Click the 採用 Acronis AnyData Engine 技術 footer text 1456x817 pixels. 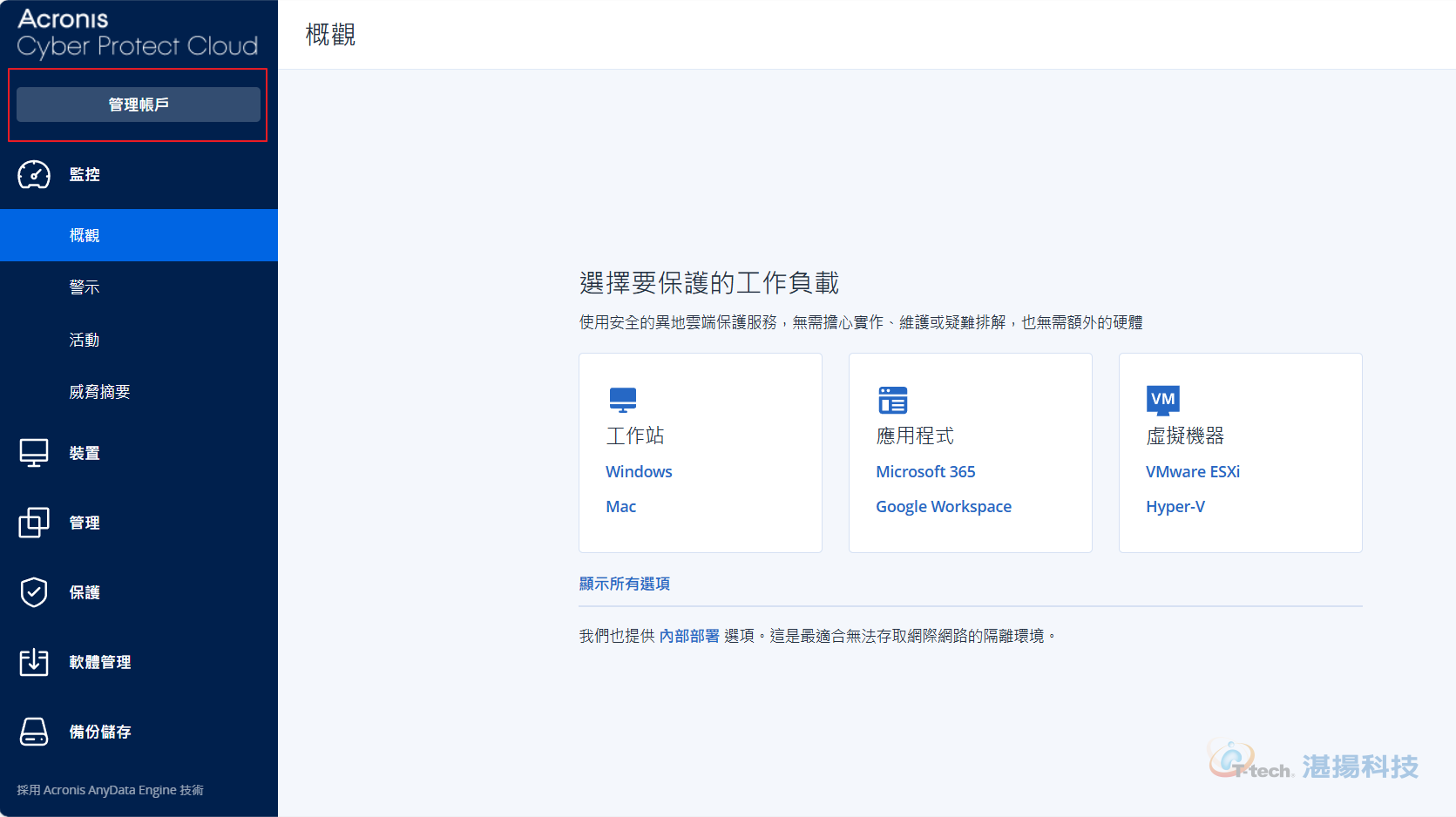point(110,790)
